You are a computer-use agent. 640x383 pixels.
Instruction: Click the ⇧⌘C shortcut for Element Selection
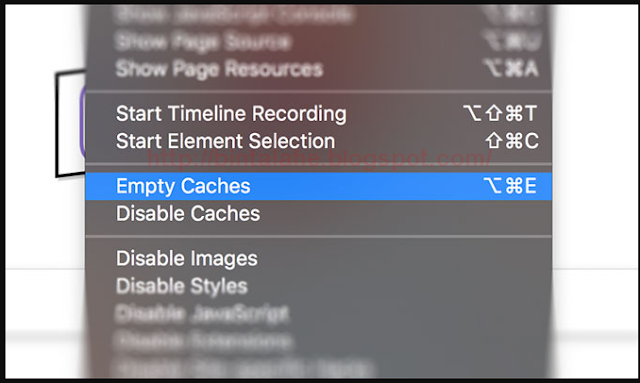pyautogui.click(x=512, y=141)
